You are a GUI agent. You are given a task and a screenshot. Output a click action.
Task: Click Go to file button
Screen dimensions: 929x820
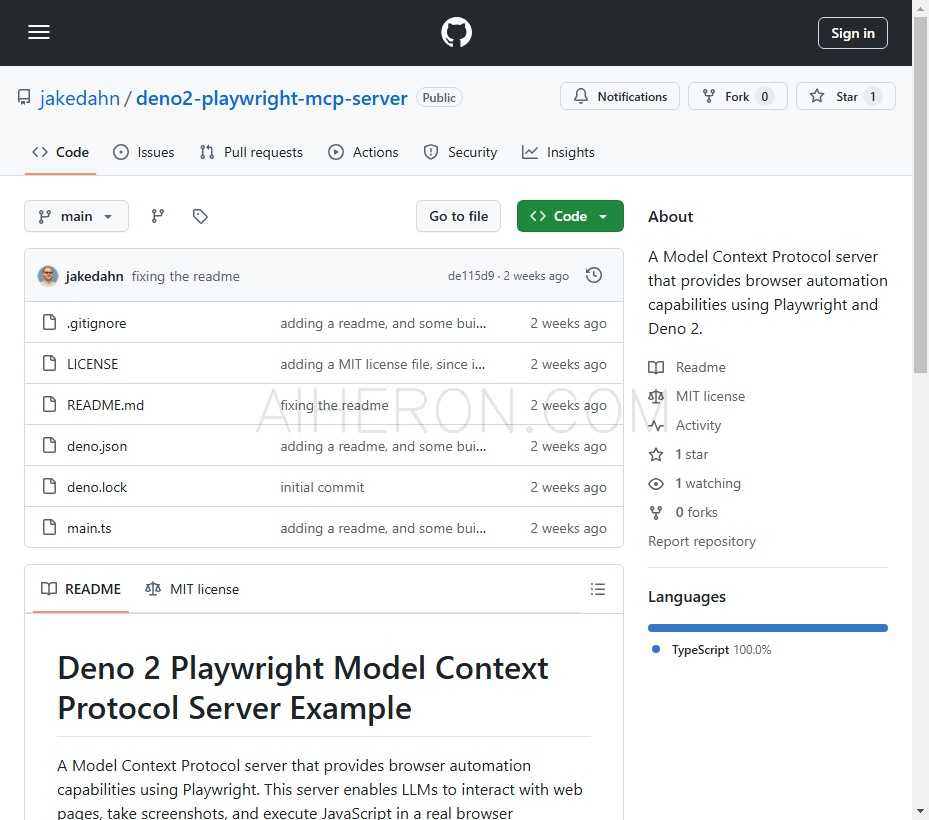tap(459, 216)
